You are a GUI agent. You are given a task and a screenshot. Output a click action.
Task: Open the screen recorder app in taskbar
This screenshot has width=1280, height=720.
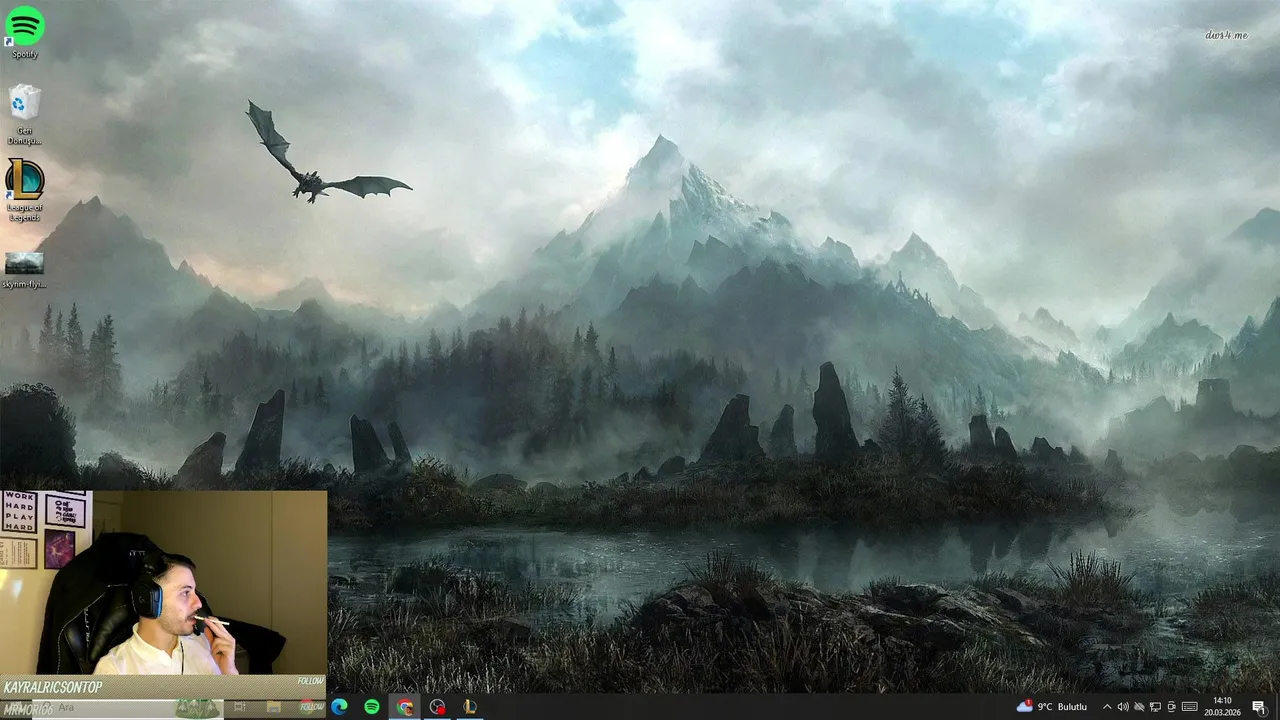[x=437, y=707]
